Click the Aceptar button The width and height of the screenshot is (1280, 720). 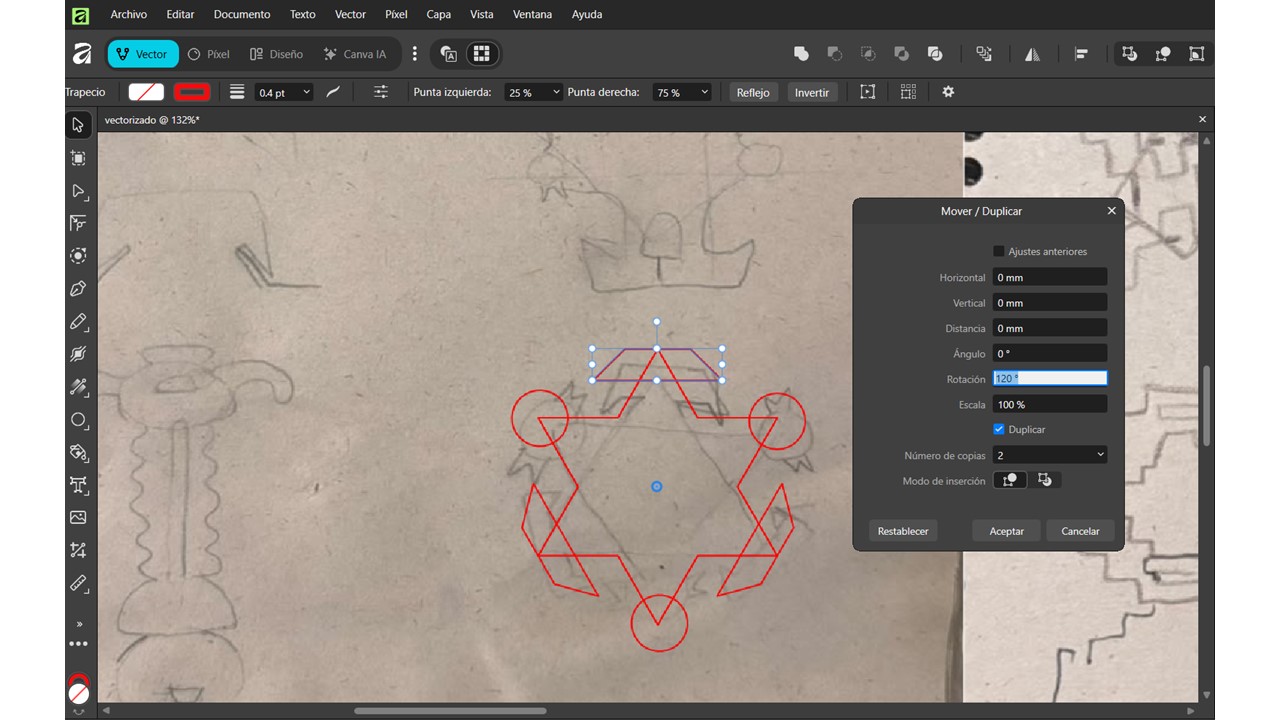point(1006,531)
